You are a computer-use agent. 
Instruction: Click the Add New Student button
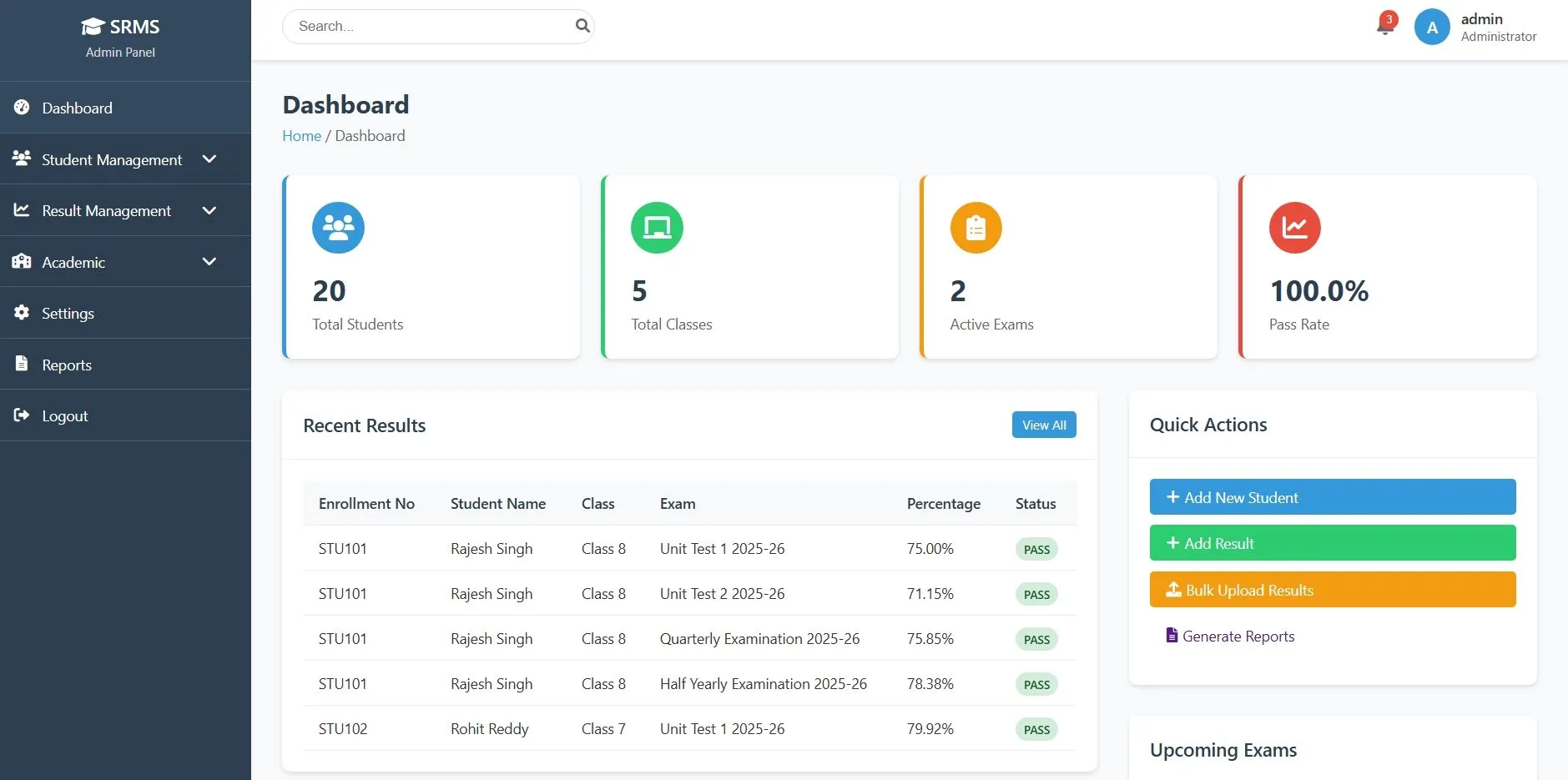1332,496
